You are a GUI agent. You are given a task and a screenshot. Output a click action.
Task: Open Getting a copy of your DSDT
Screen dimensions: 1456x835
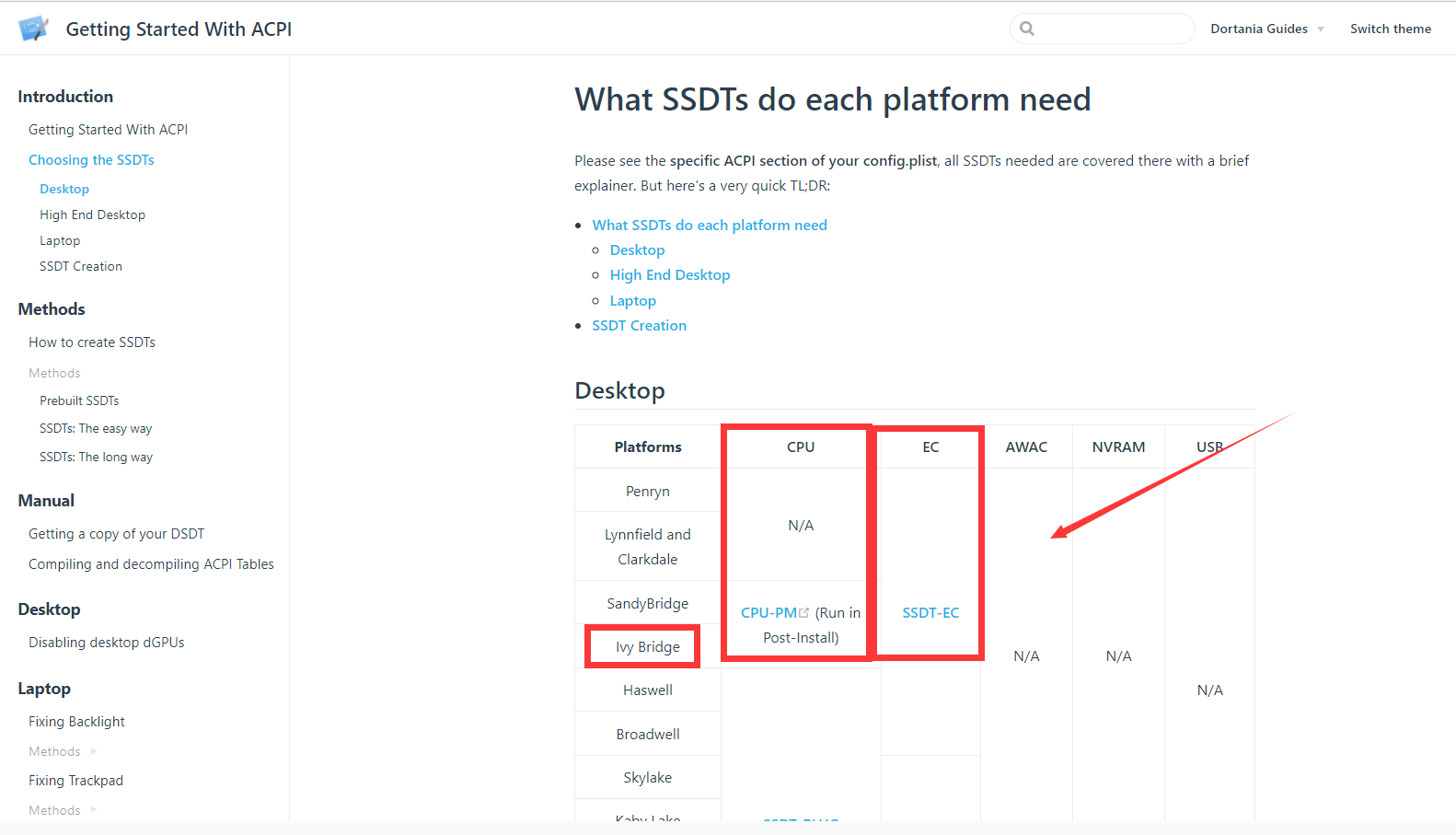(116, 533)
